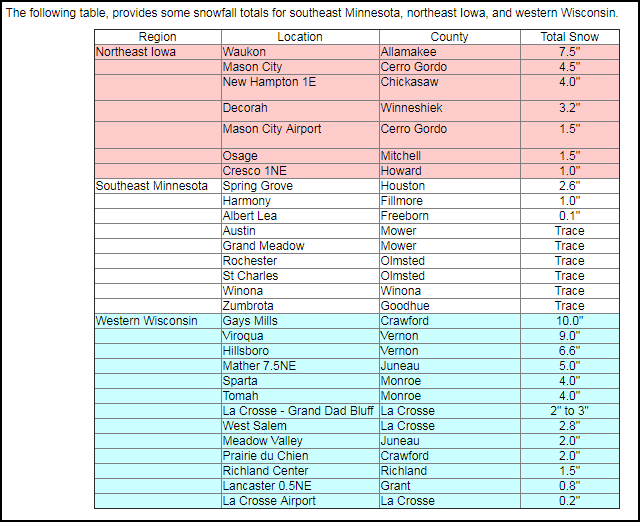Viewport: 640px width, 522px height.
Task: Click the Fillmore county cell
Action: coord(449,201)
